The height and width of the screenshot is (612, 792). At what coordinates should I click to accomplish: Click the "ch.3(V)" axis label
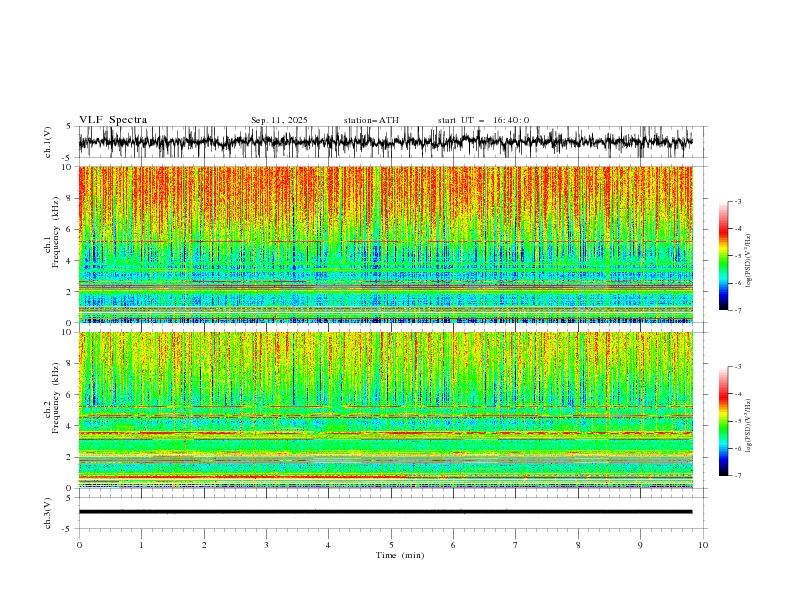48,513
